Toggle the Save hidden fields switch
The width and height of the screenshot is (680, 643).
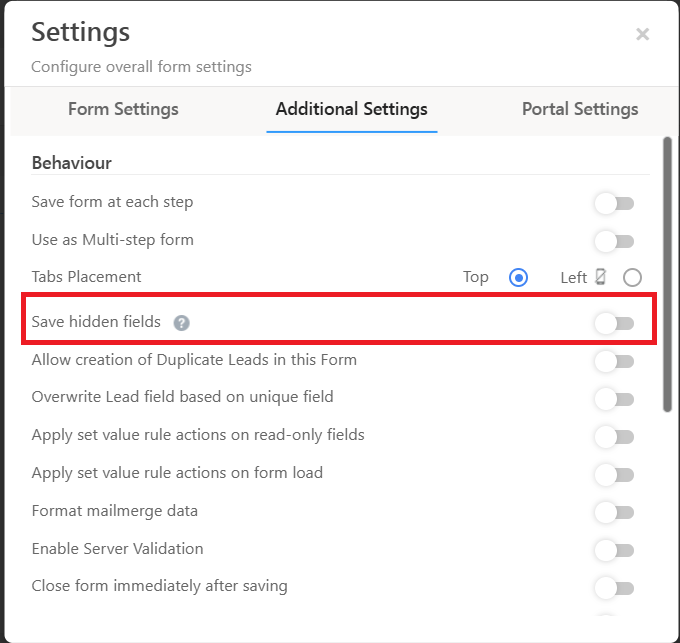[614, 323]
